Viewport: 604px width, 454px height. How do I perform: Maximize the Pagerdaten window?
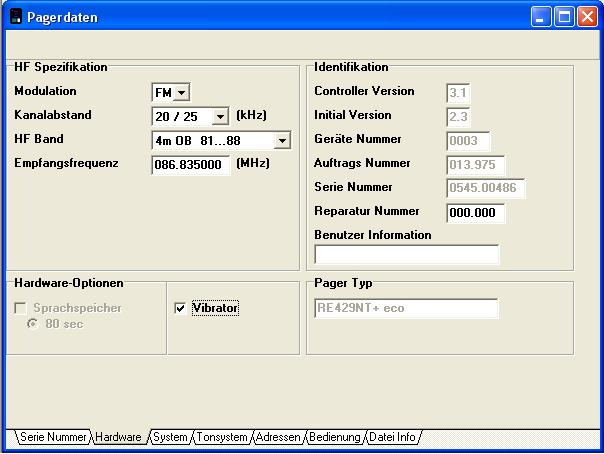pos(565,16)
